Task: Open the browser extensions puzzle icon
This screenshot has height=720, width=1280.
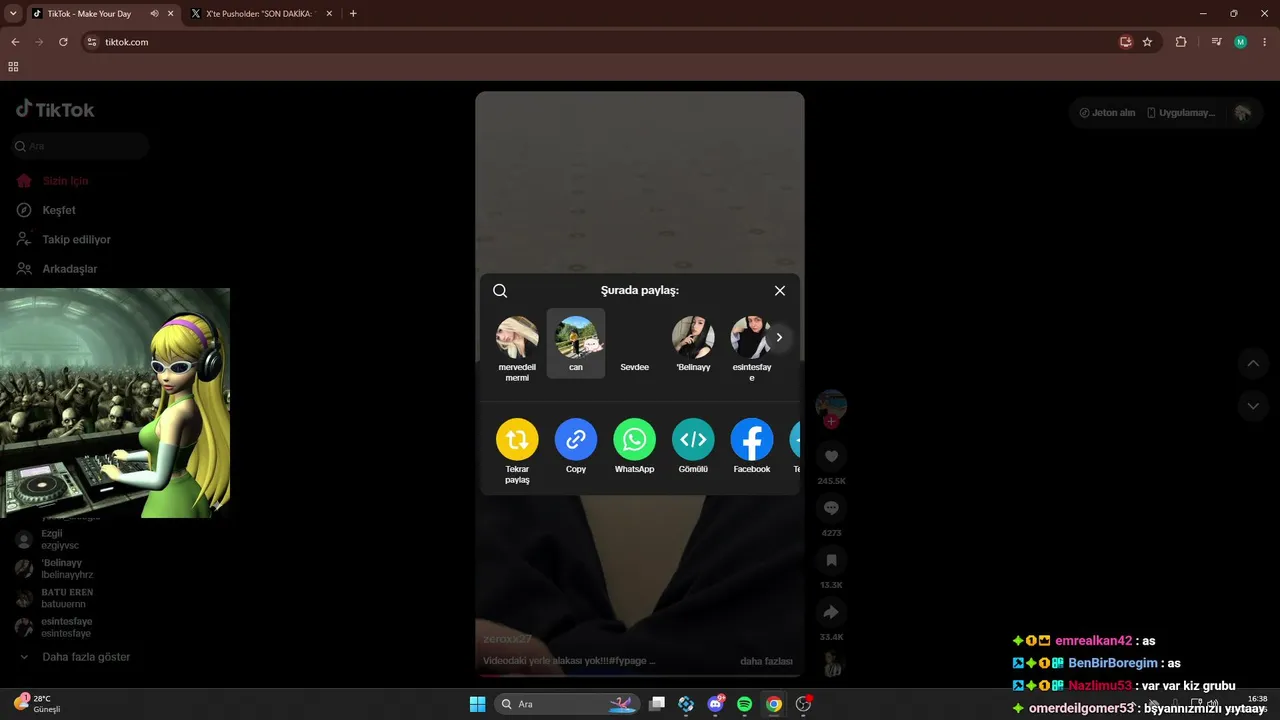Action: point(1181,42)
